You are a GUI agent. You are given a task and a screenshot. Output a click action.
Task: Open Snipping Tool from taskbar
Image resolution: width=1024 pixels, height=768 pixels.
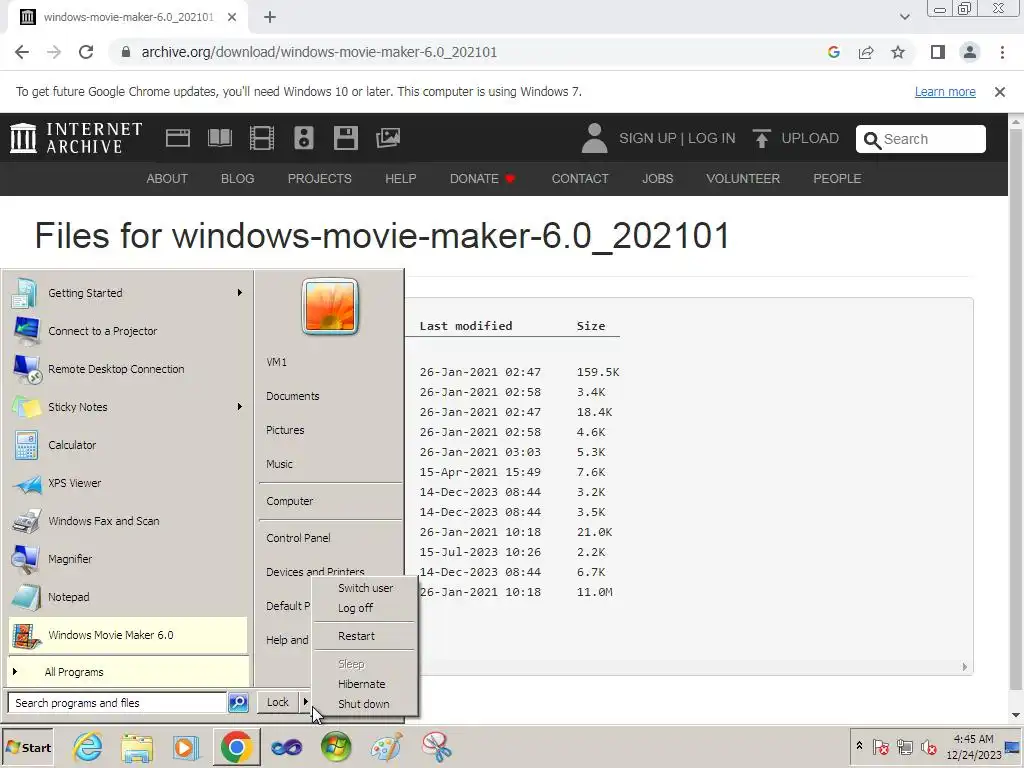pos(436,747)
